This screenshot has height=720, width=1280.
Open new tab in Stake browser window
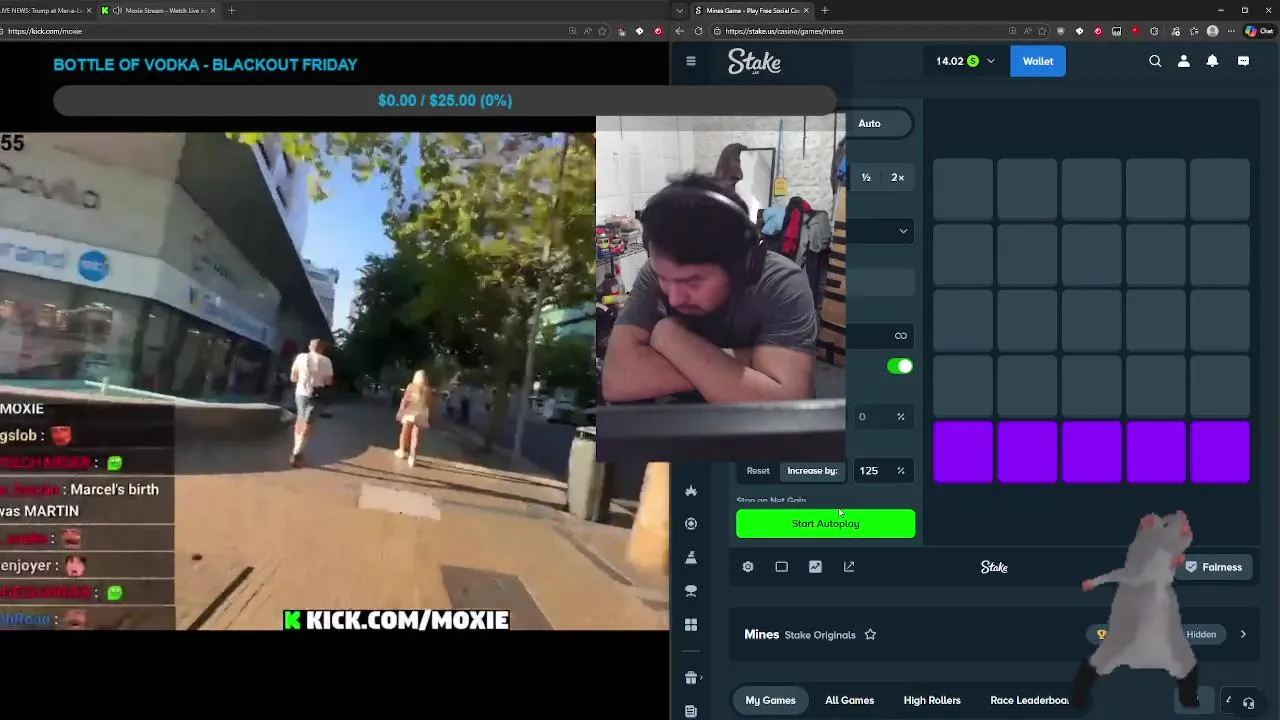[825, 10]
